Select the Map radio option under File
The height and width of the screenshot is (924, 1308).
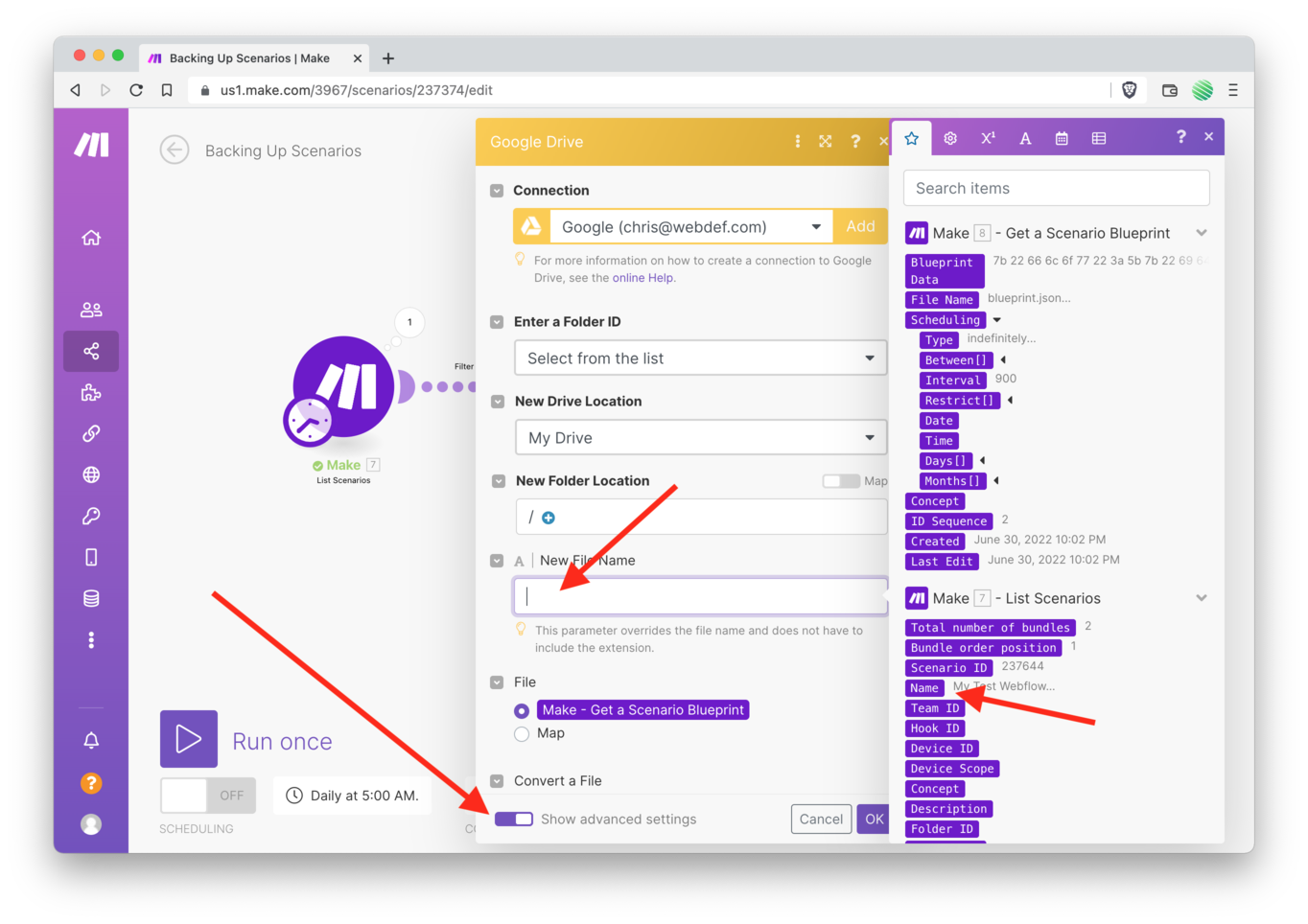click(522, 734)
